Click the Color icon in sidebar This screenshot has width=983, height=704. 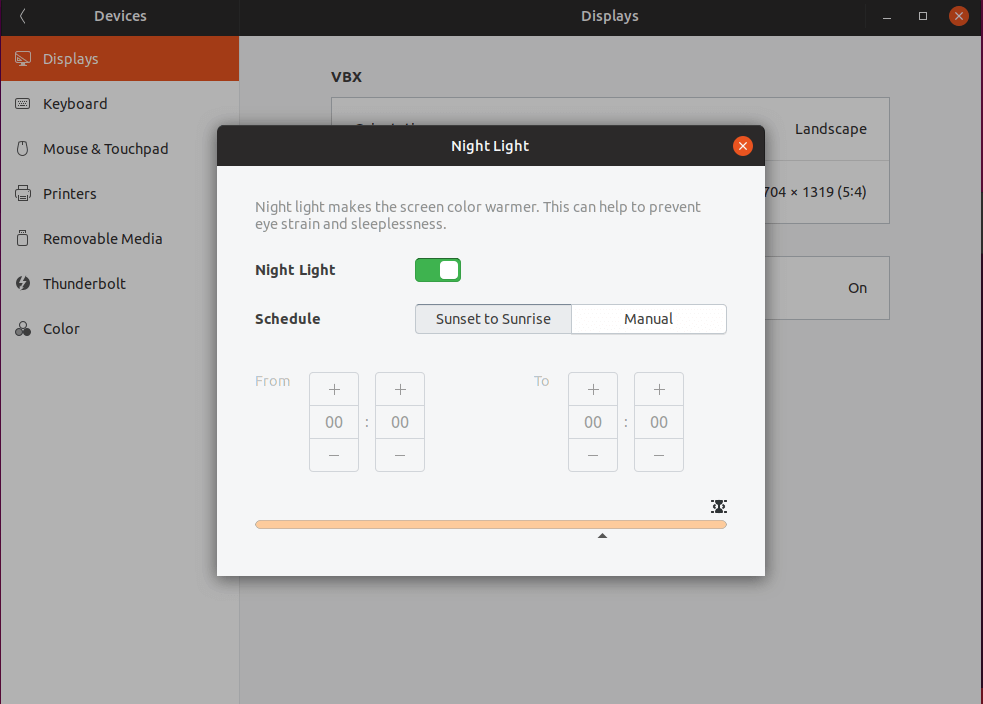point(22,329)
